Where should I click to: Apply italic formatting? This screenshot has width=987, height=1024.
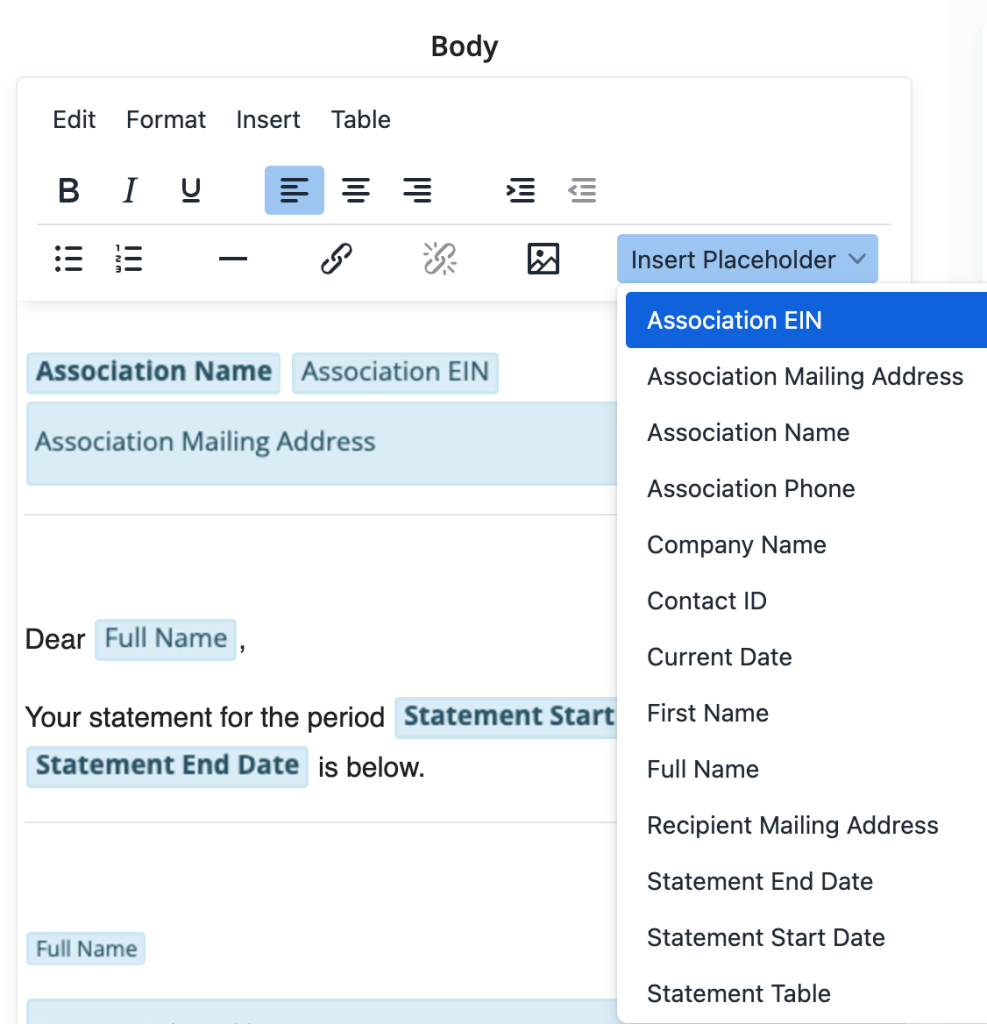coord(129,190)
